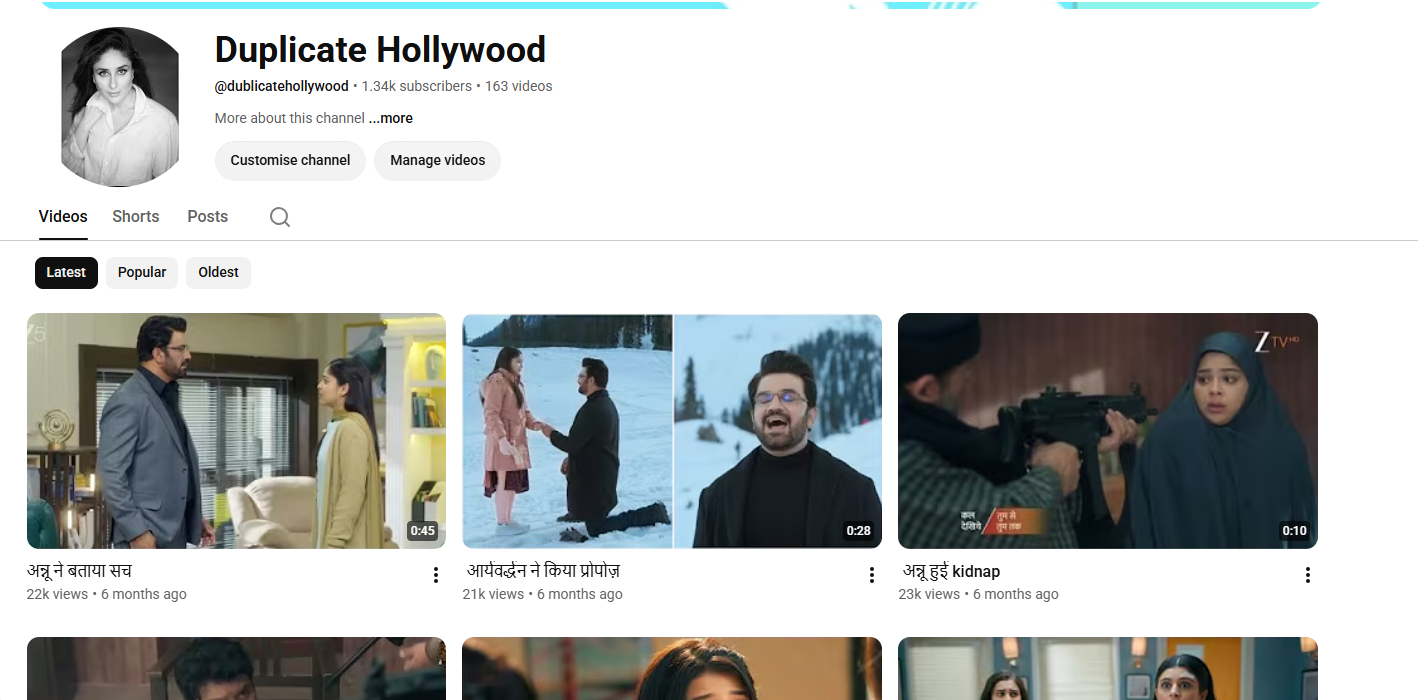Click the channel profile picture
Viewport: 1418px width, 700px height.
[x=120, y=107]
